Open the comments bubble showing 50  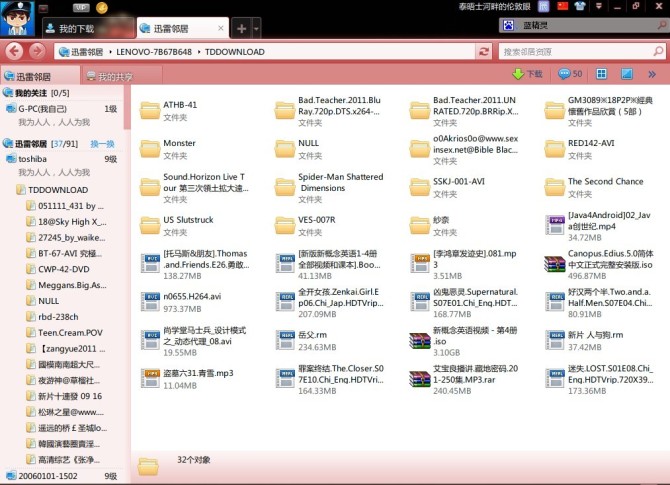click(x=570, y=74)
